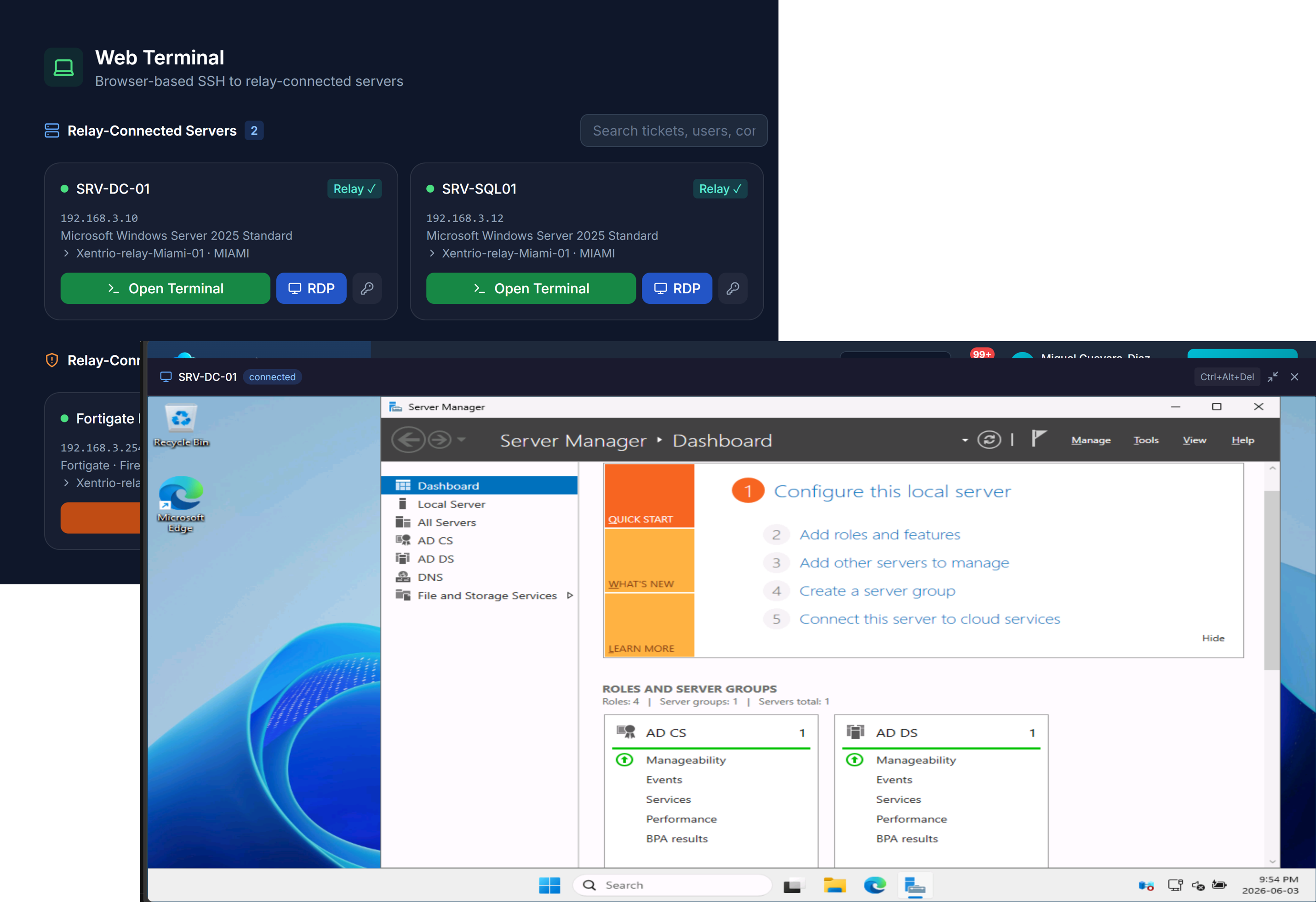Focus the Search tickets, users input field
The image size is (1316, 902).
(674, 131)
